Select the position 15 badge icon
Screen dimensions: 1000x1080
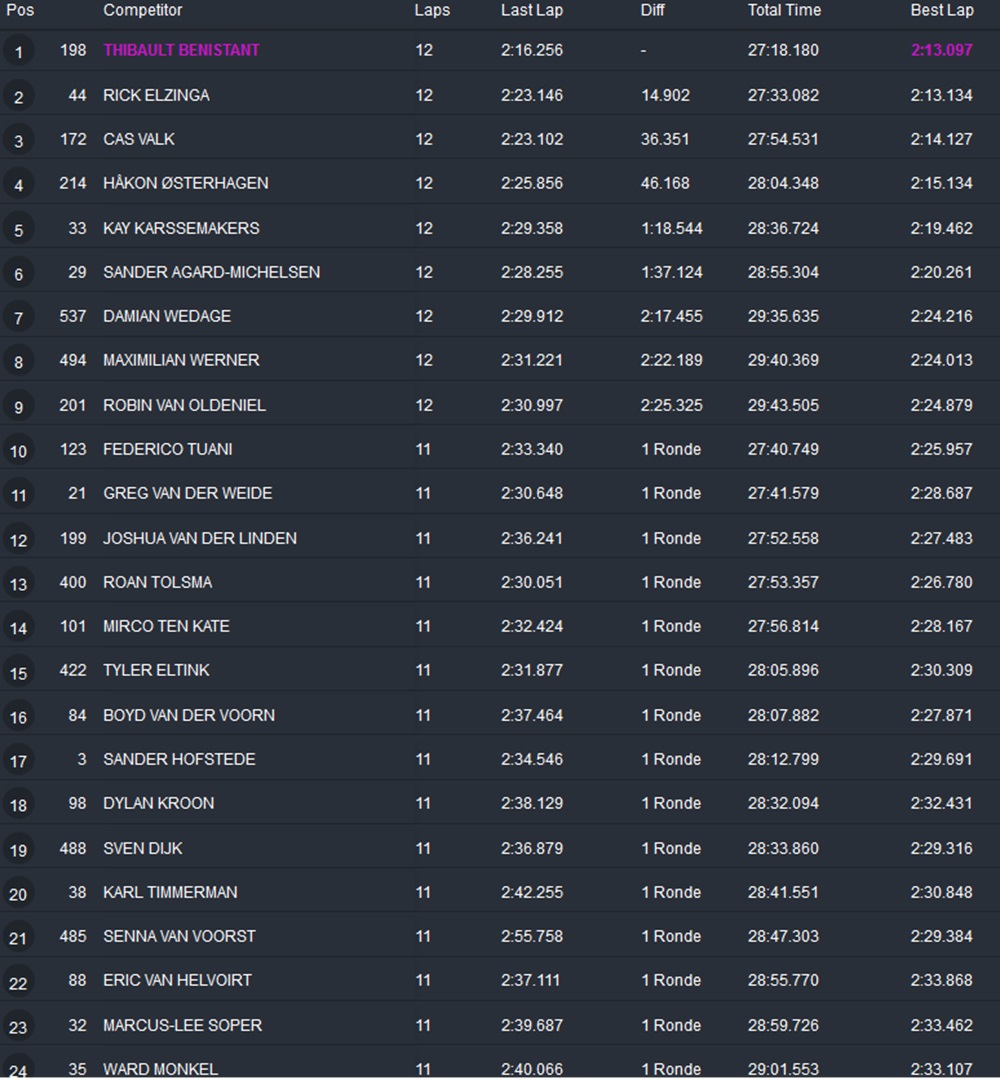pyautogui.click(x=18, y=672)
